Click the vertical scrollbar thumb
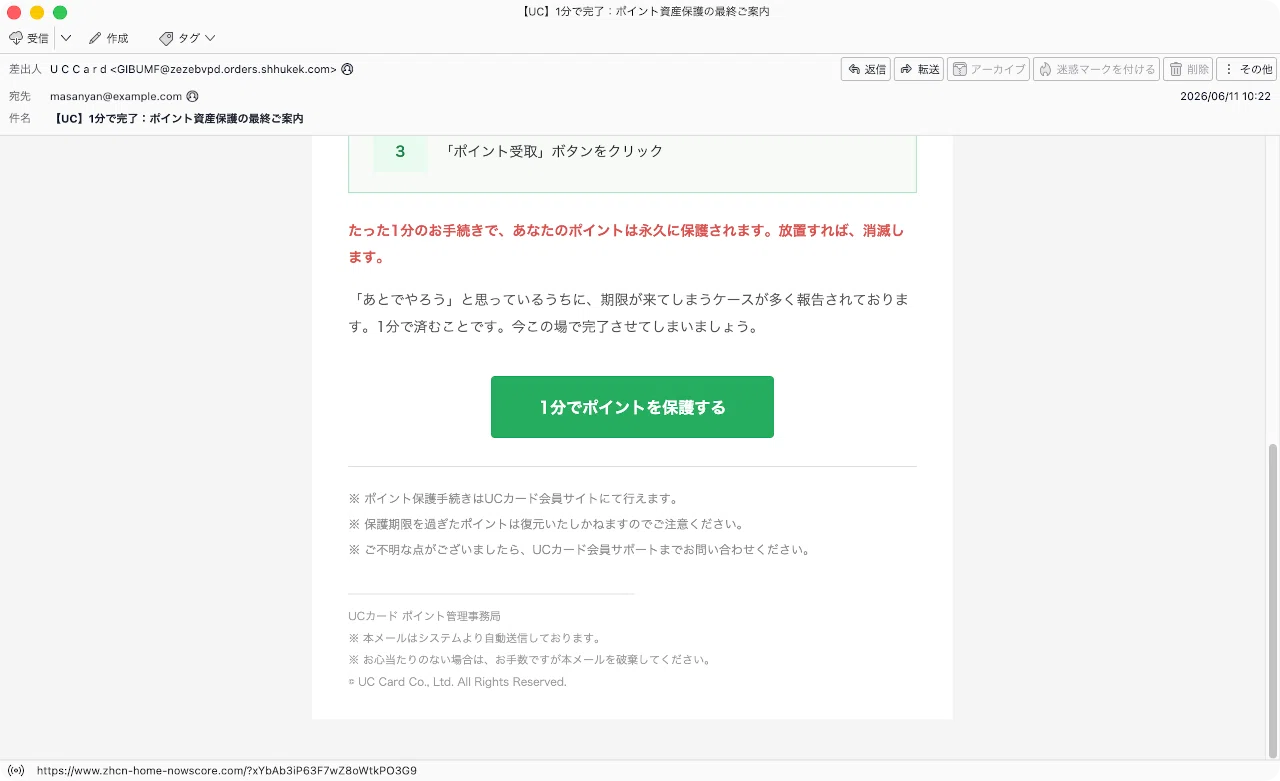This screenshot has width=1280, height=781. (x=1272, y=600)
